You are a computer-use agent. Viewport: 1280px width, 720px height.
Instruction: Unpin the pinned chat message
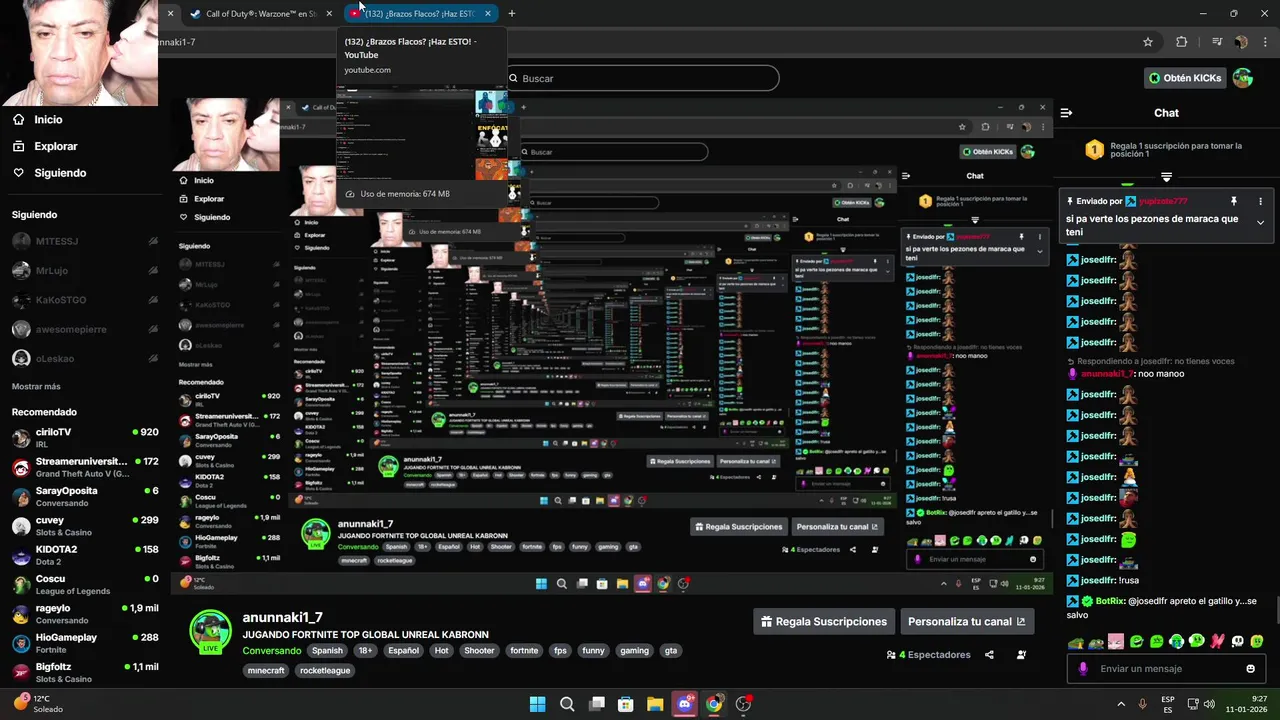[1233, 201]
